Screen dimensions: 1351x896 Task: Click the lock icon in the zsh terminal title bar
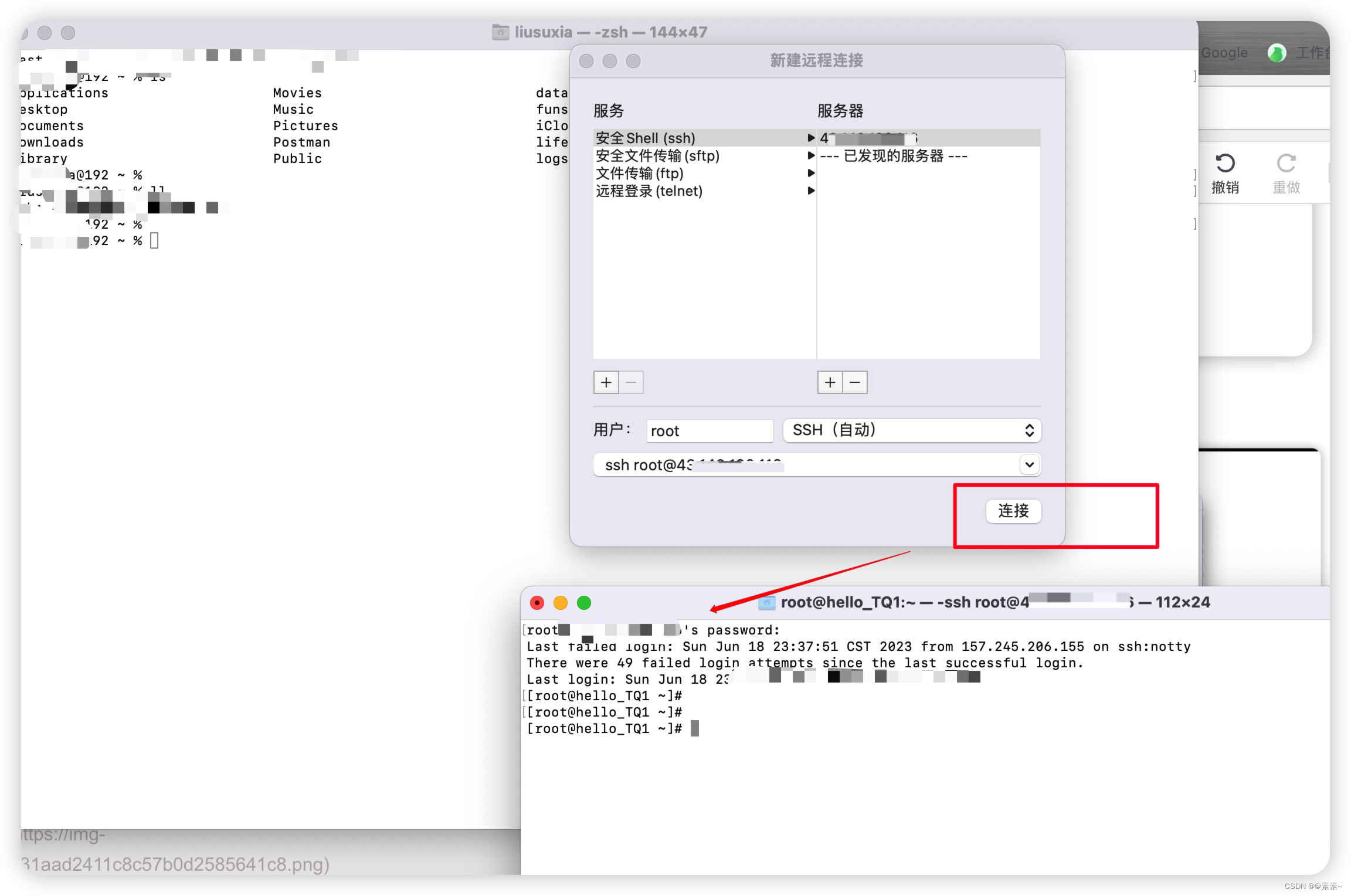pyautogui.click(x=500, y=32)
